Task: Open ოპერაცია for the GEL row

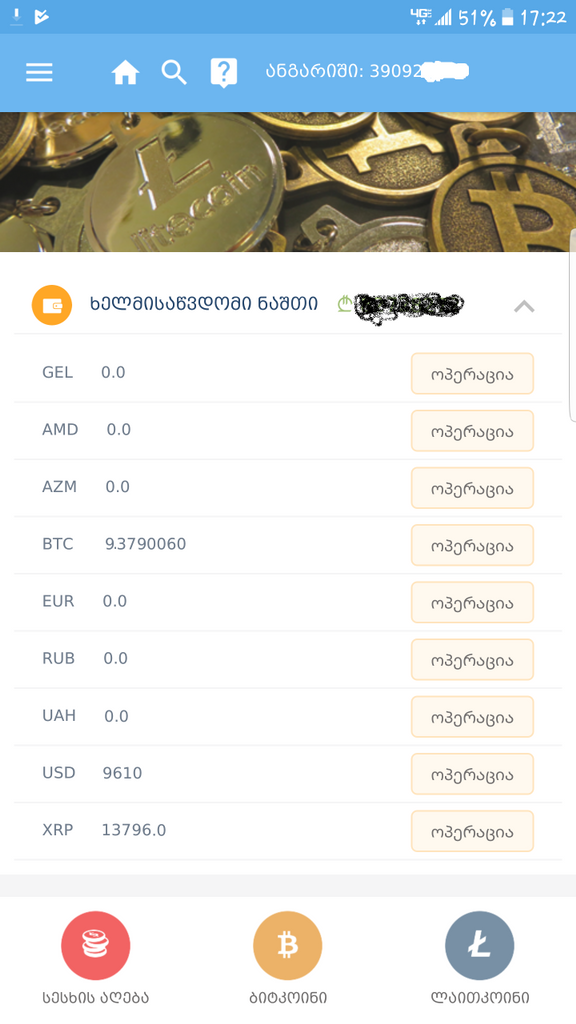Action: (471, 373)
